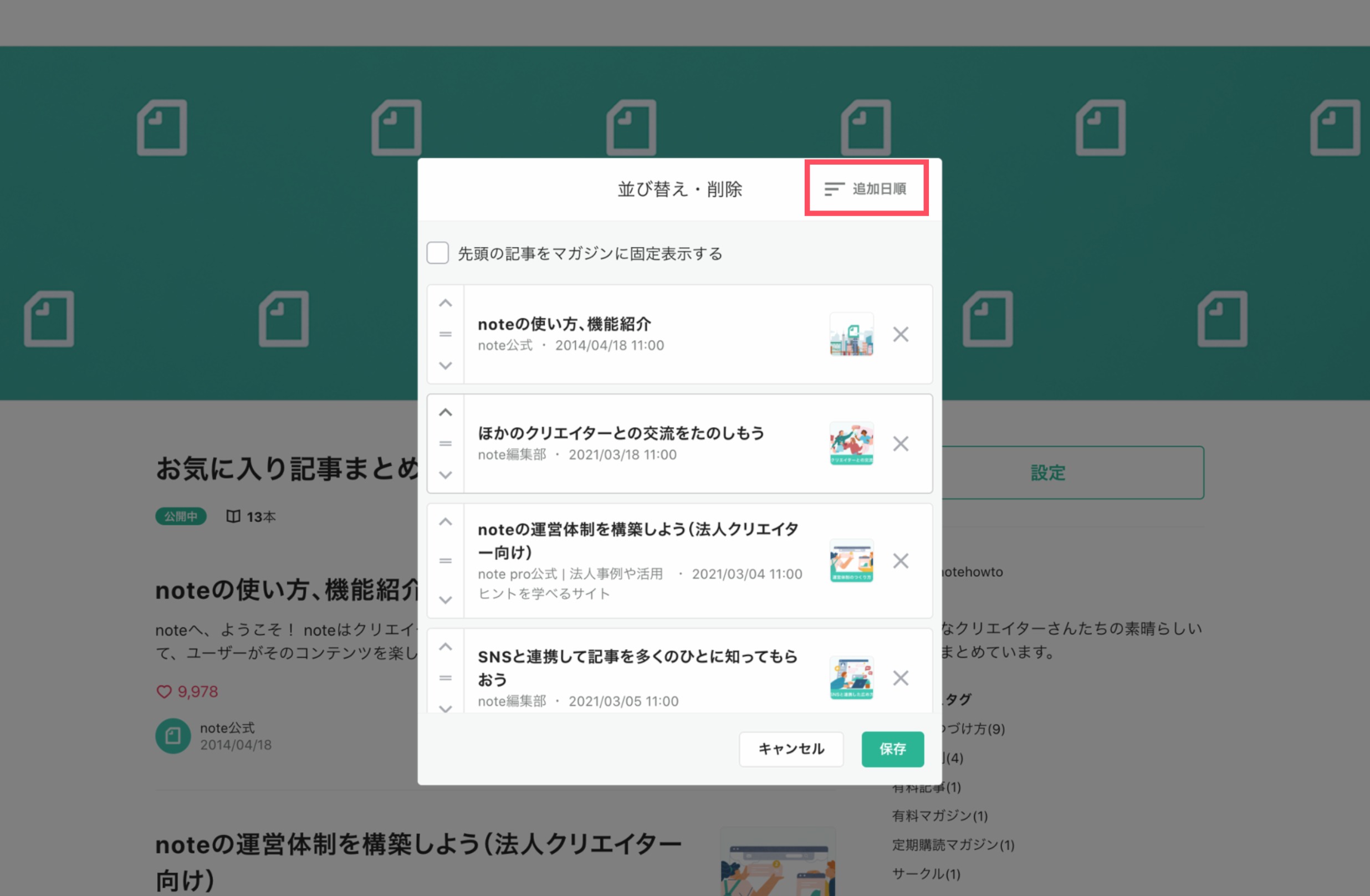Click note編集部 ・ 2021/03/05 11:00 text
The width and height of the screenshot is (1370, 896).
pos(578,701)
